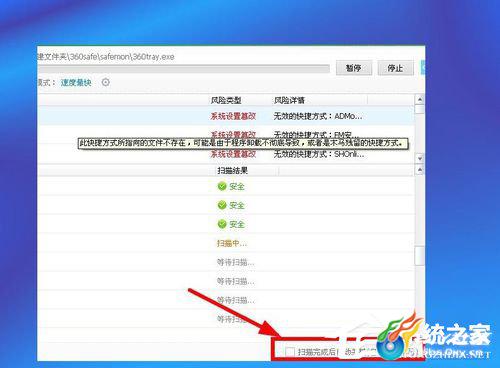Image resolution: width=500 pixels, height=368 pixels.
Task: Select the risk row mentioning SHOnli...
Action: [226, 154]
